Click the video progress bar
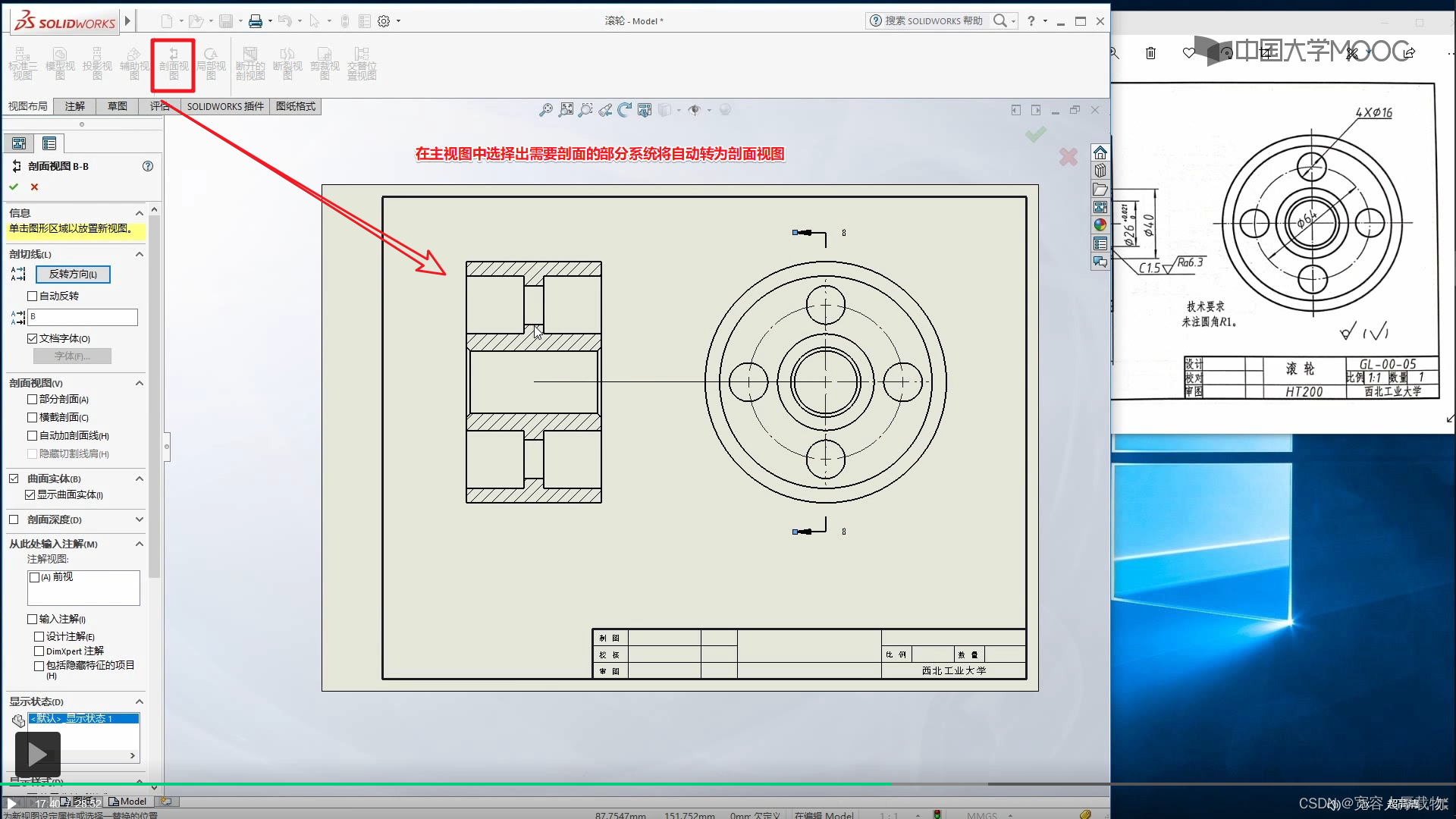 (x=531, y=783)
